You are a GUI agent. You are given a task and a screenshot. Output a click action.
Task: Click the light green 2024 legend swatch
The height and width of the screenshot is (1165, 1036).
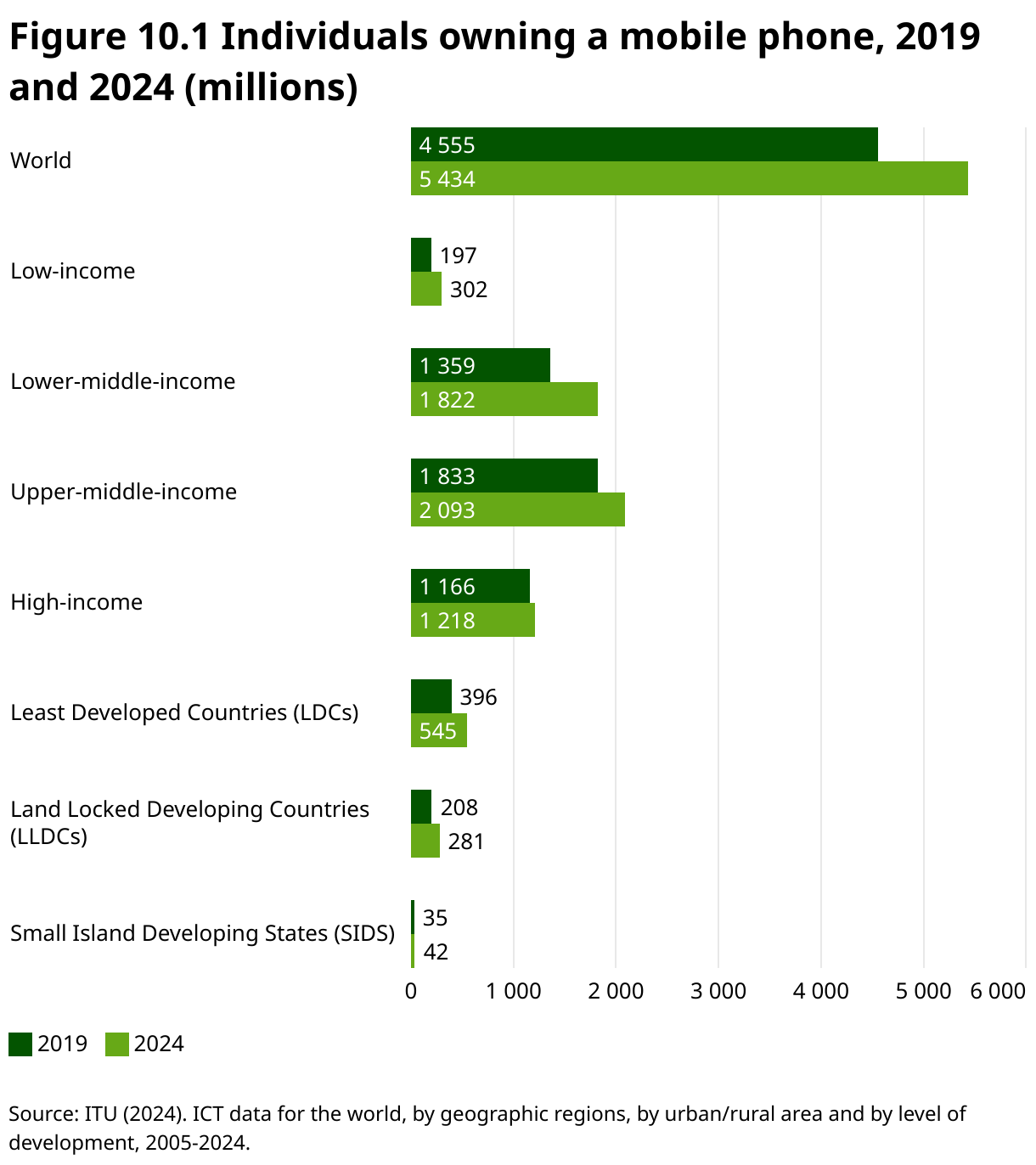tap(116, 1043)
